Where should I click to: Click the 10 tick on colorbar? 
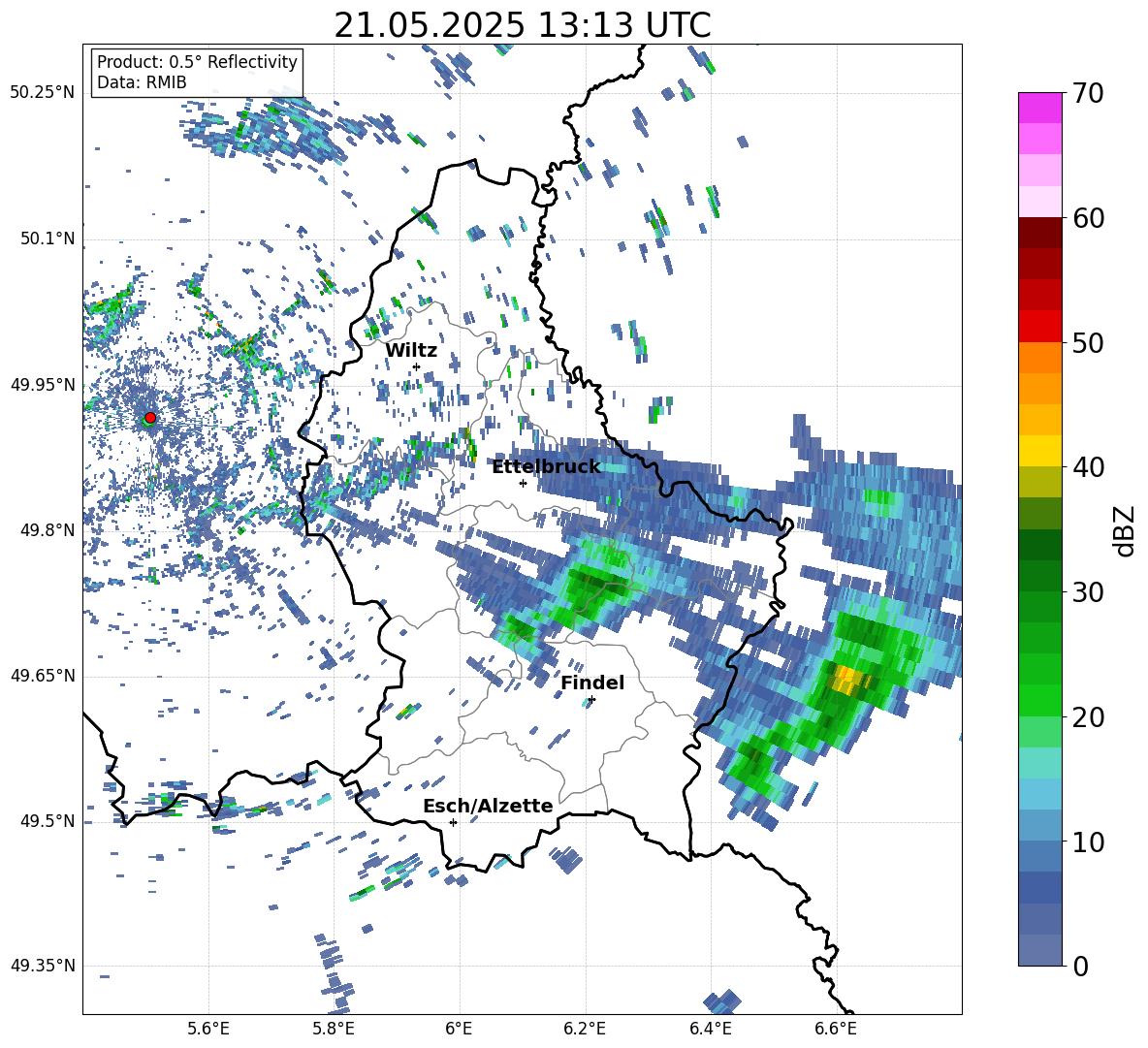1088,842
